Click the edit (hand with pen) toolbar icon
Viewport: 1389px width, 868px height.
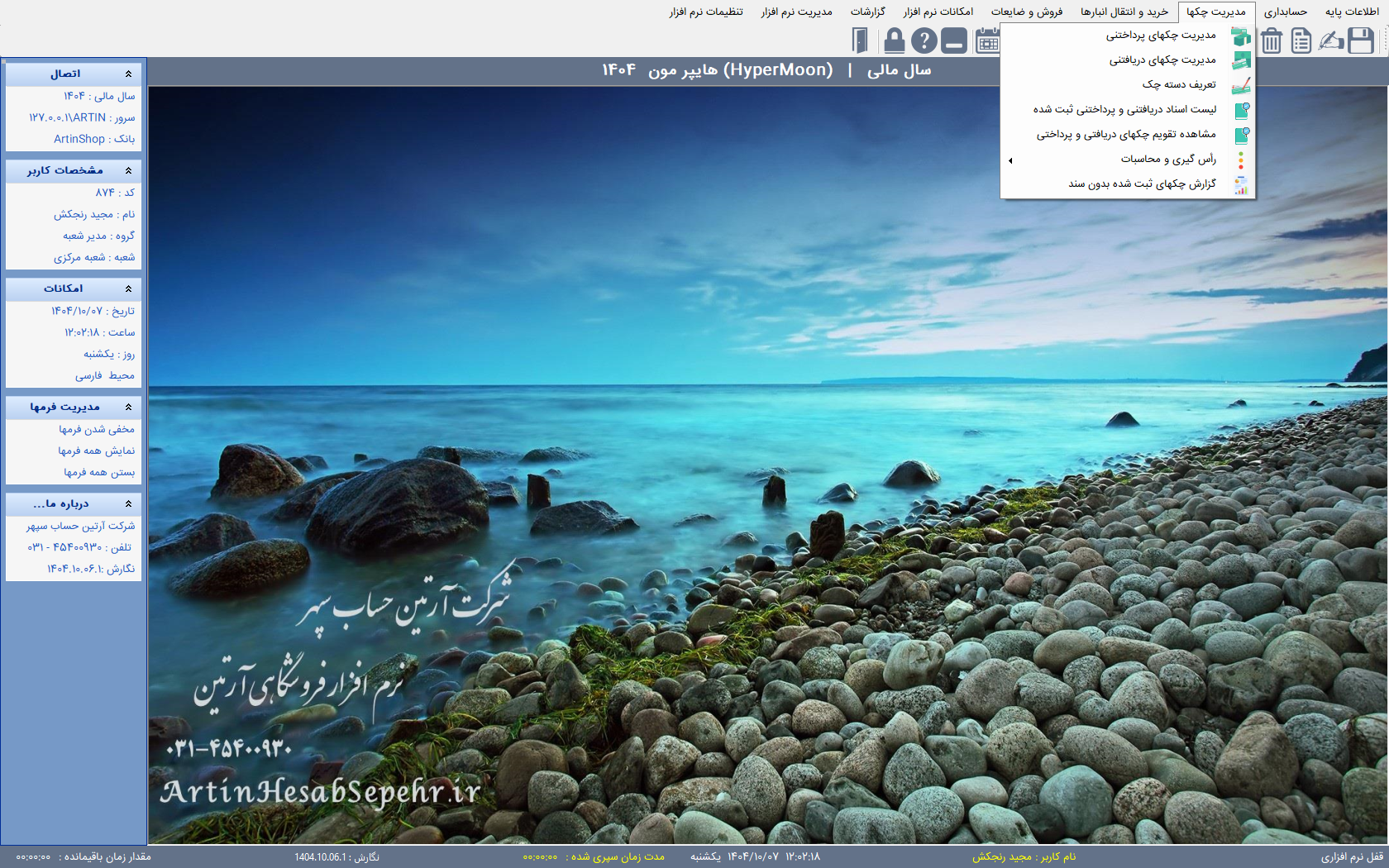point(1330,40)
